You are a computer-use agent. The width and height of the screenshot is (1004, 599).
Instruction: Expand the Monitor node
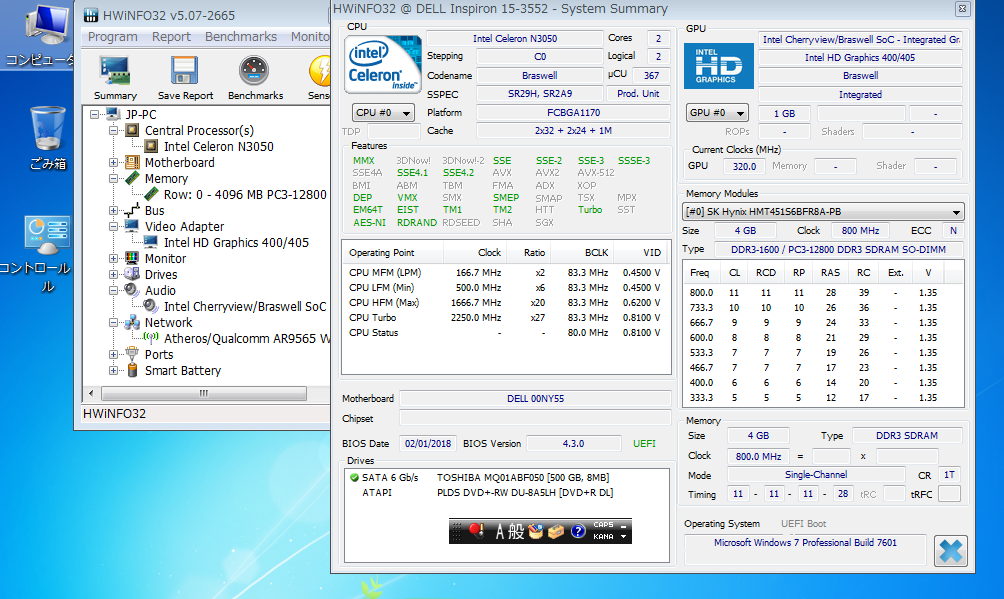pos(113,259)
